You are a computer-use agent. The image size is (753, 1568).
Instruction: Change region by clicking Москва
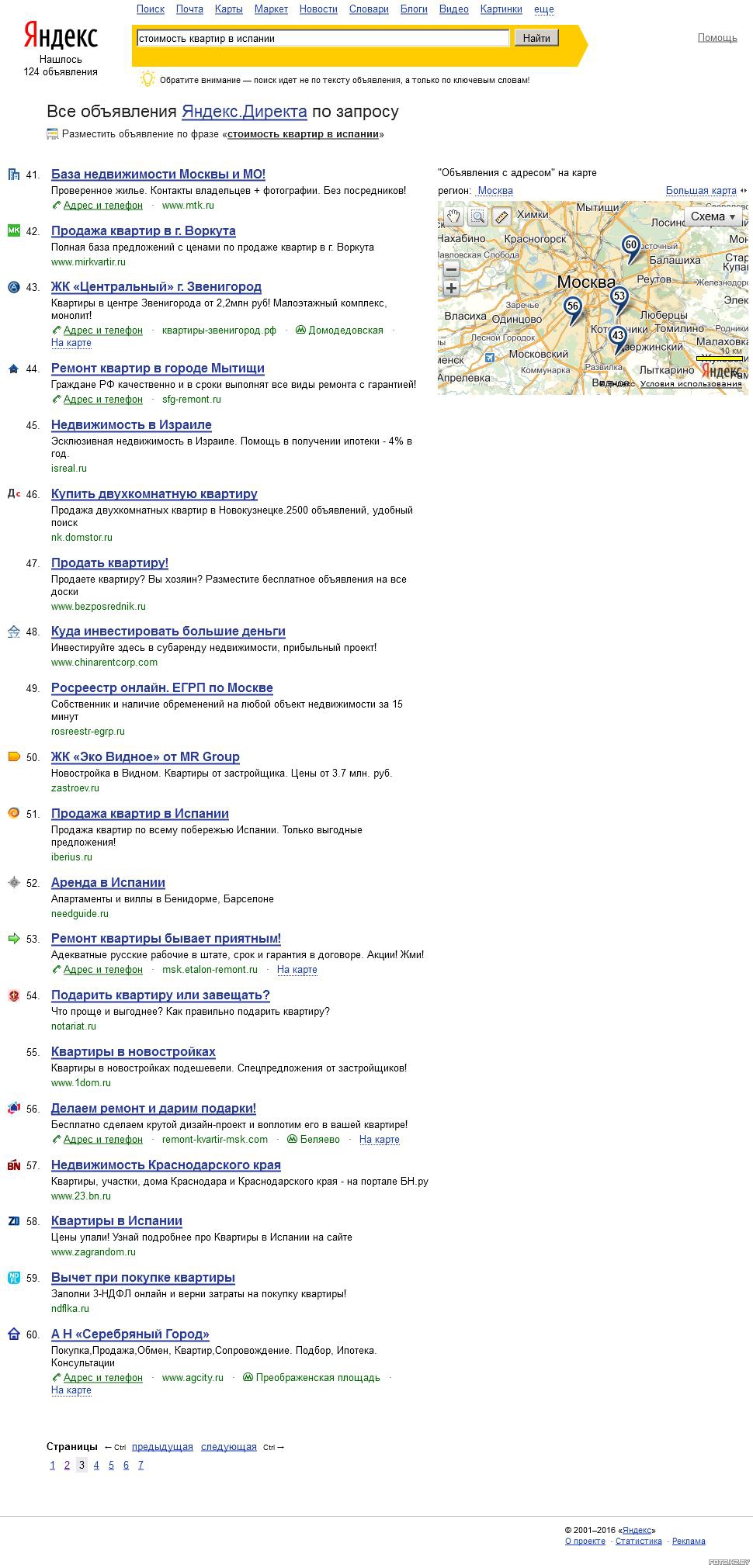point(495,191)
